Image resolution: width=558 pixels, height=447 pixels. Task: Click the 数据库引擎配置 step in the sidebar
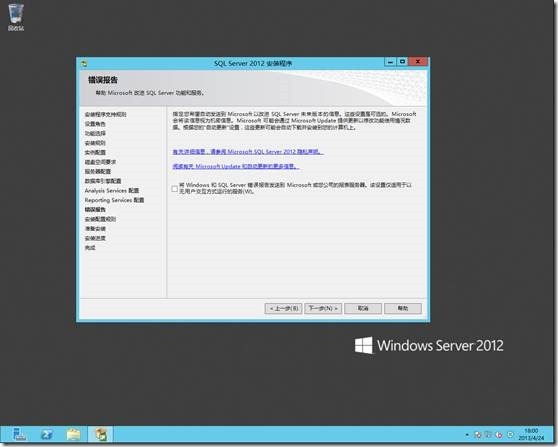(103, 181)
